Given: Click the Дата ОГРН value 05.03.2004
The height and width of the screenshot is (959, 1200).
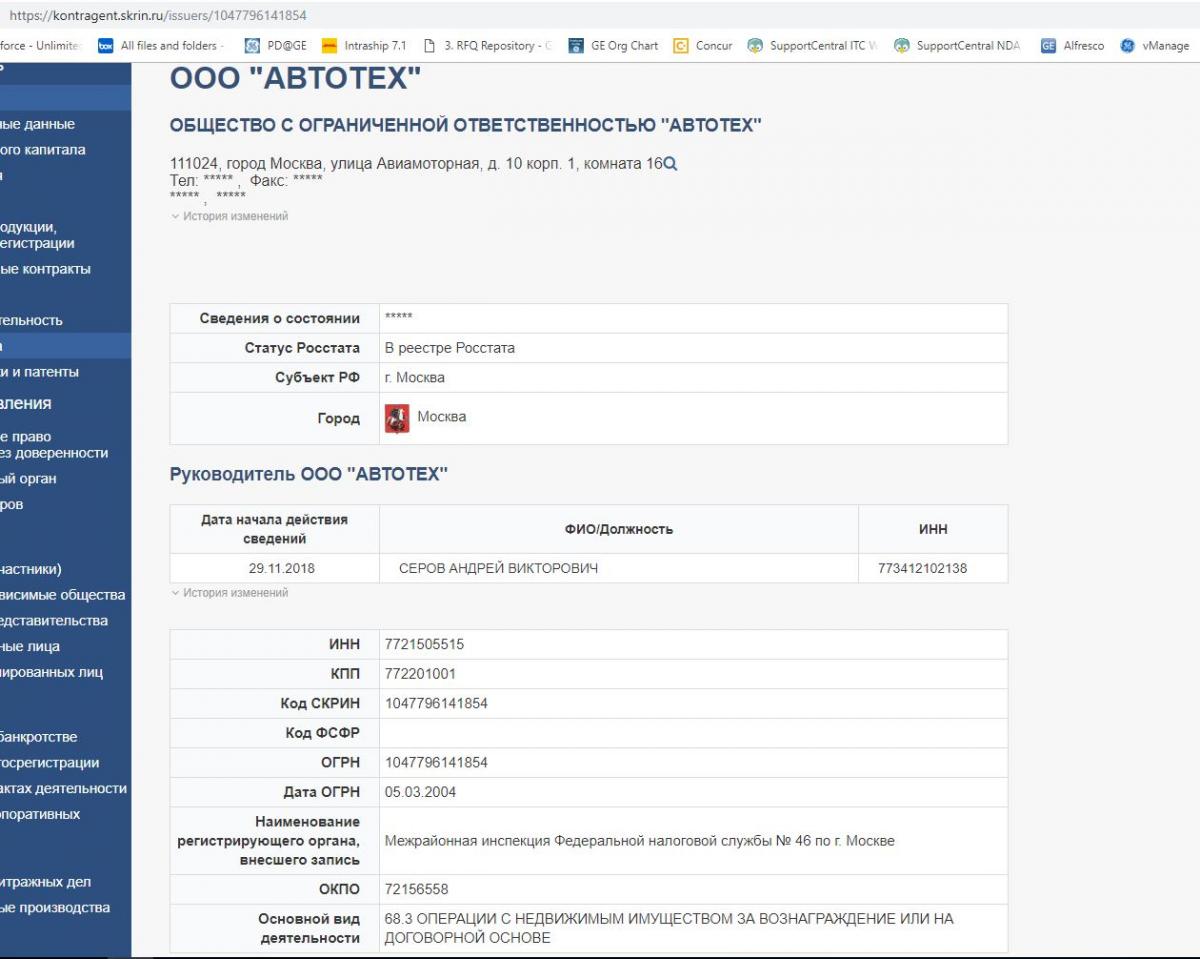Looking at the screenshot, I should coord(421,792).
